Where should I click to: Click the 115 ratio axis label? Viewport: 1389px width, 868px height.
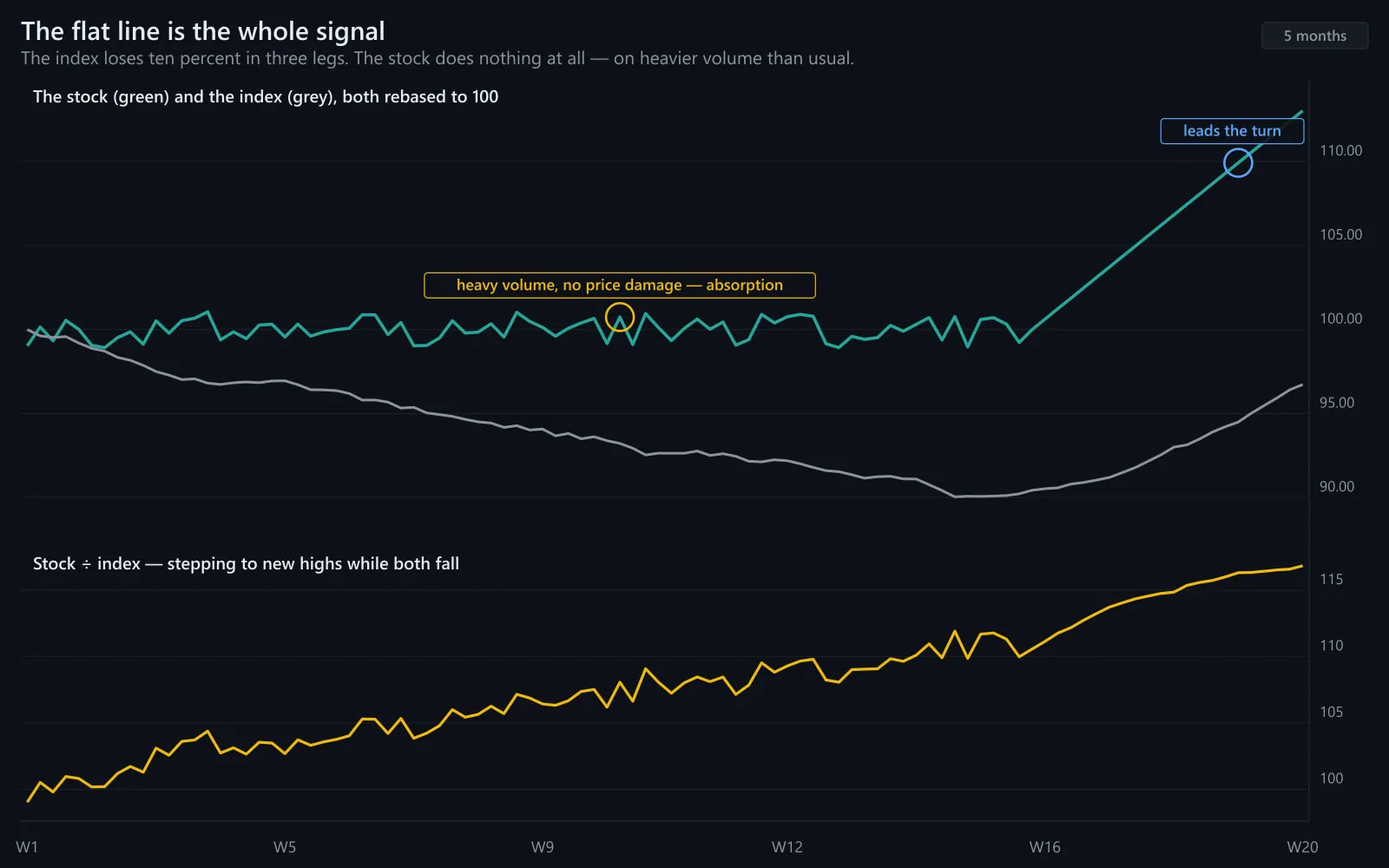pyautogui.click(x=1332, y=579)
